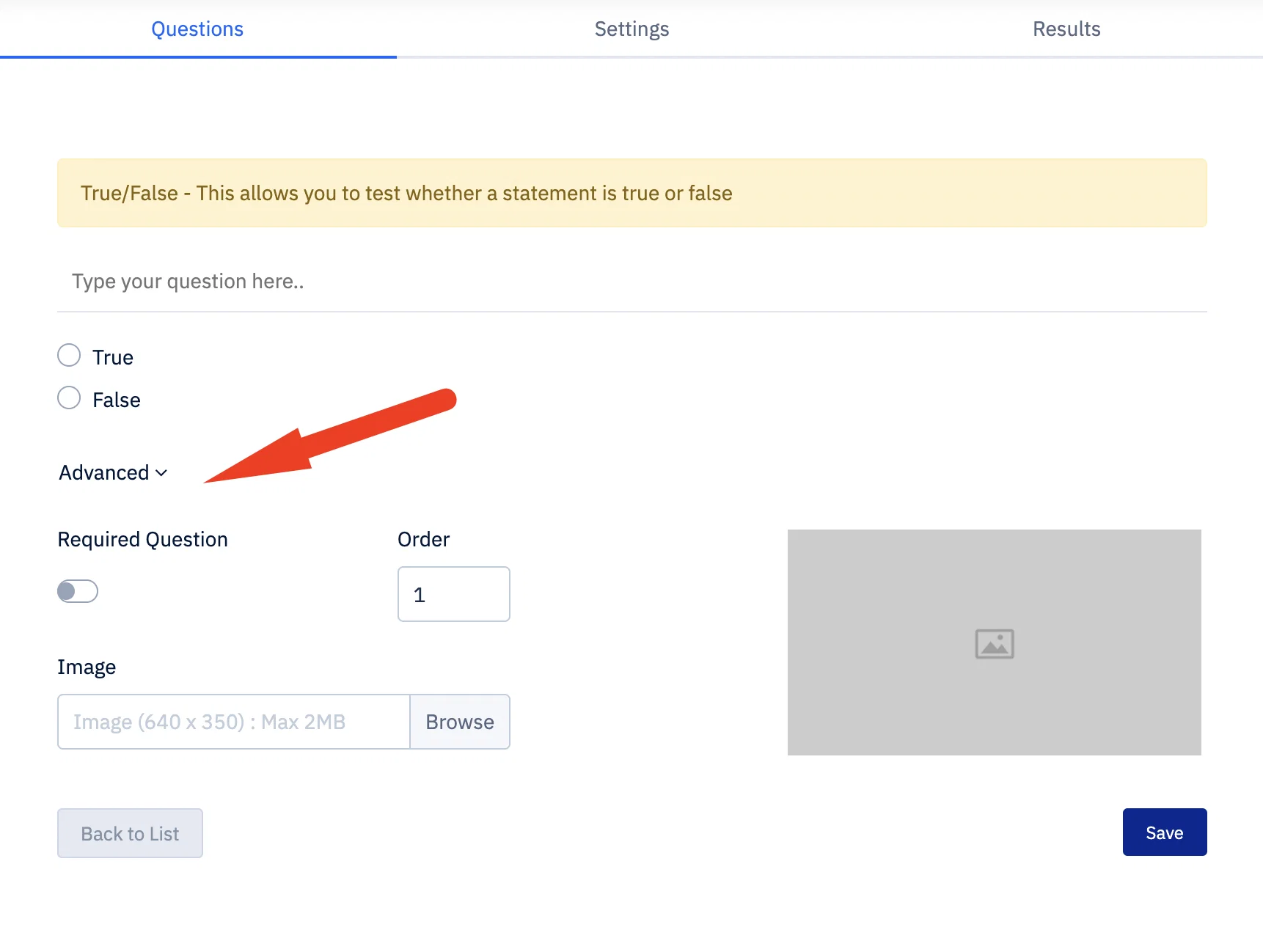Click the Back to List button

[x=130, y=833]
